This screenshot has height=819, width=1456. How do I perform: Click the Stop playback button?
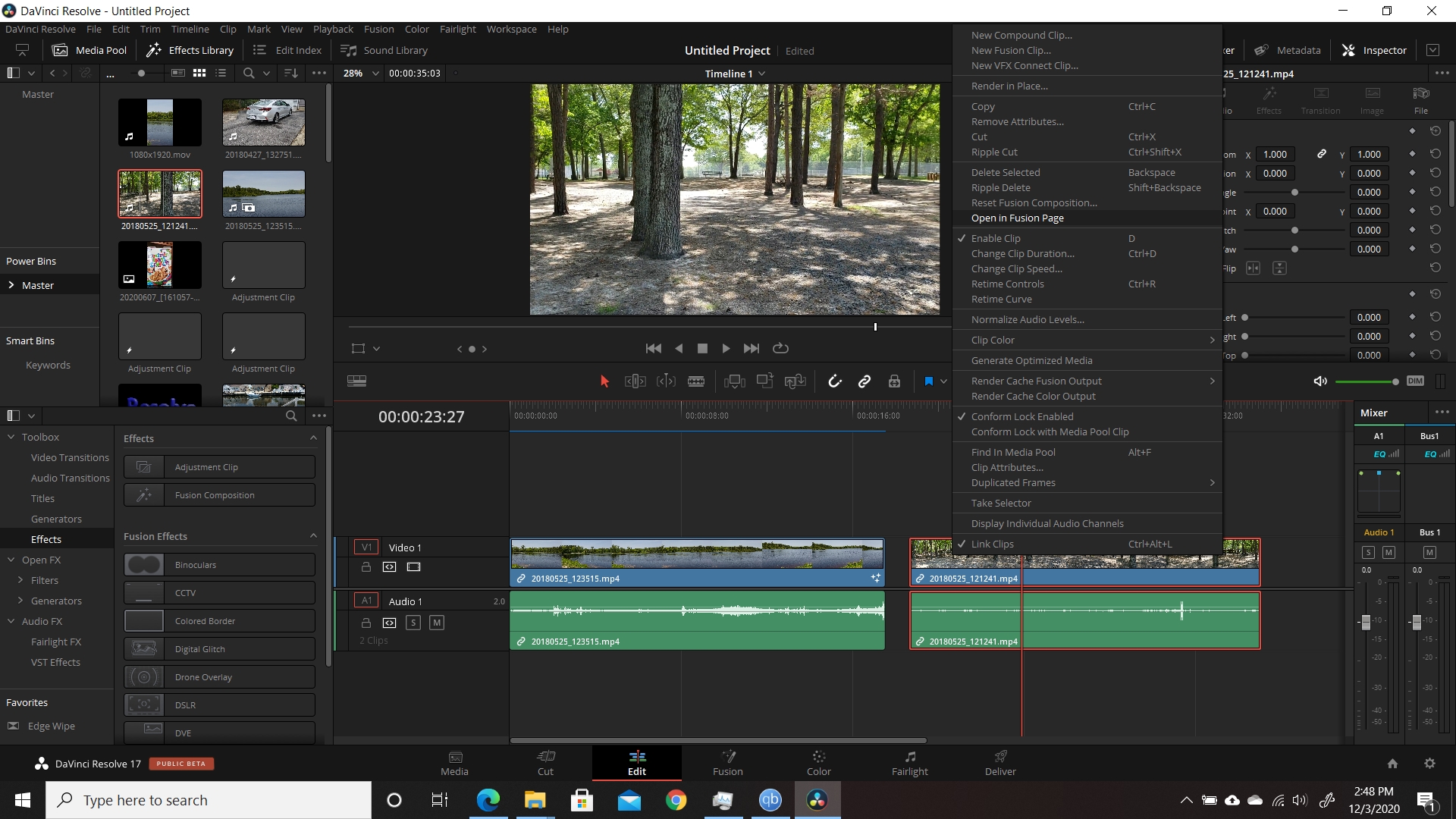(x=702, y=348)
